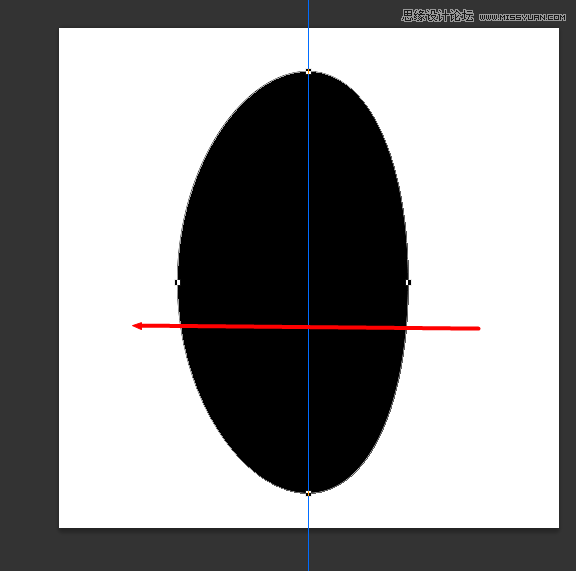
Task: Select the left anchor point of the ellipse
Action: coord(177,282)
